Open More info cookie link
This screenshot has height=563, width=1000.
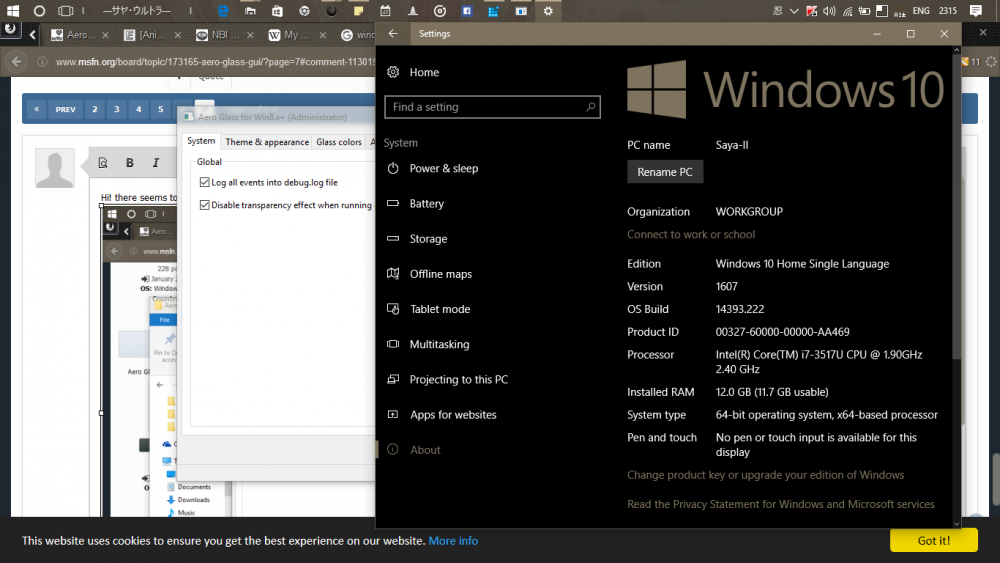(453, 541)
